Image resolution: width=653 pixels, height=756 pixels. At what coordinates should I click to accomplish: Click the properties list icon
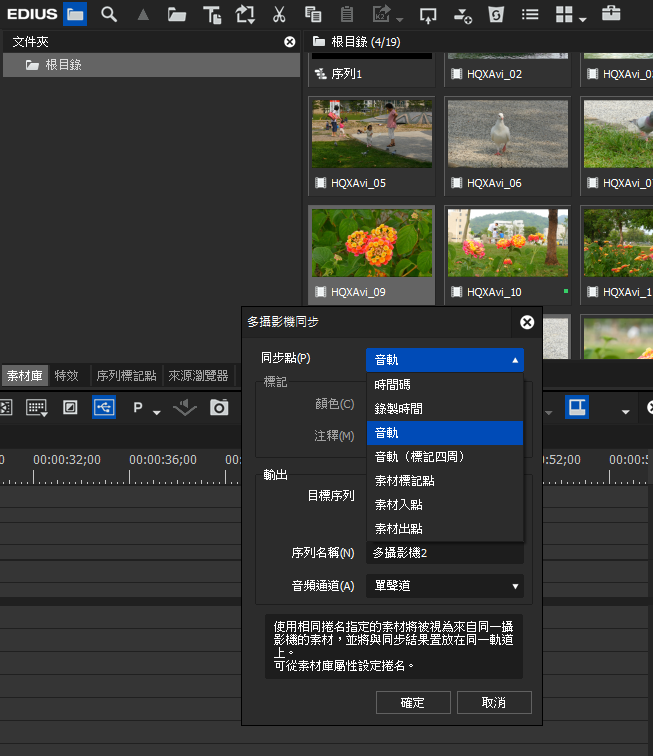530,15
